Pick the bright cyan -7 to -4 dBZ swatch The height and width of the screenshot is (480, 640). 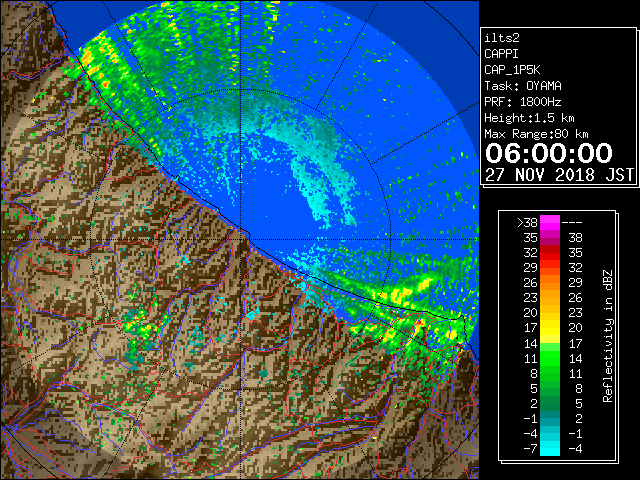click(550, 448)
